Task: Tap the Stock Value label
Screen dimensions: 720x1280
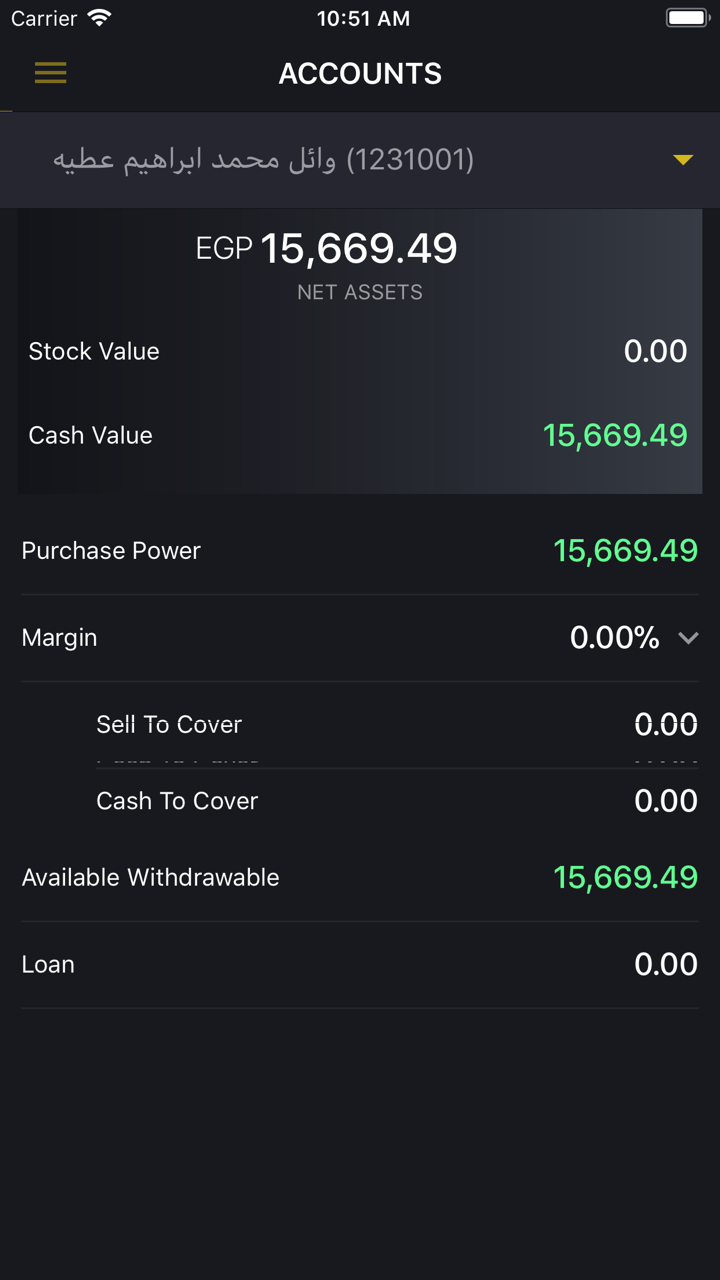Action: click(x=94, y=352)
